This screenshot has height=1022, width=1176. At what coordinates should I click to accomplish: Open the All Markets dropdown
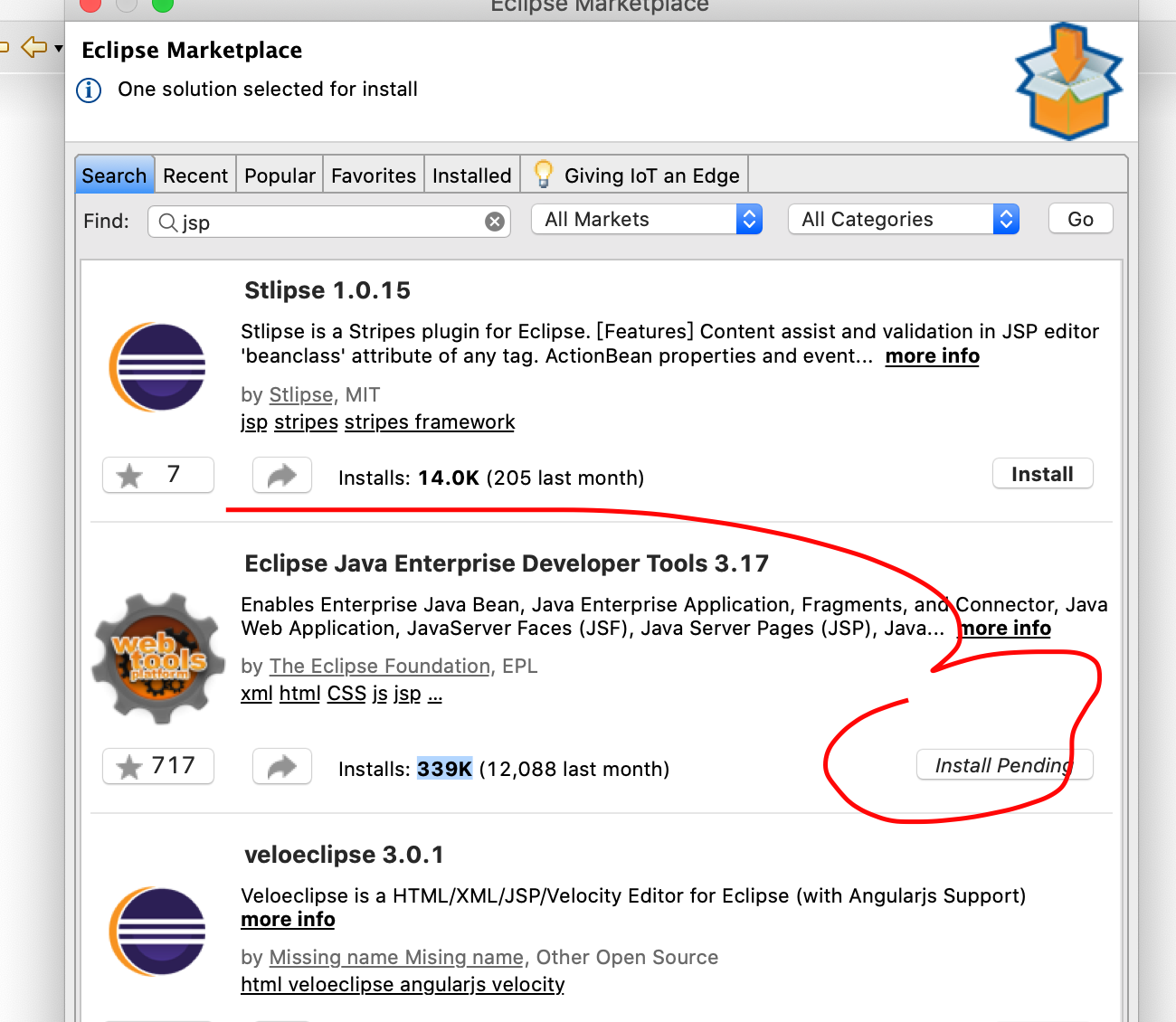[x=647, y=219]
